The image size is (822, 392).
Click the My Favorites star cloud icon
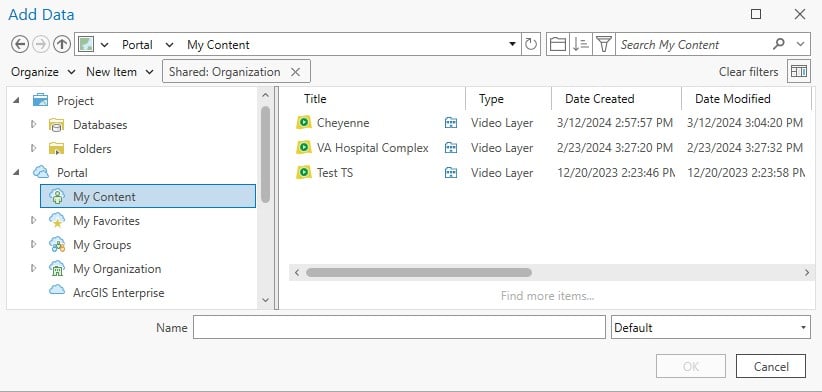57,220
